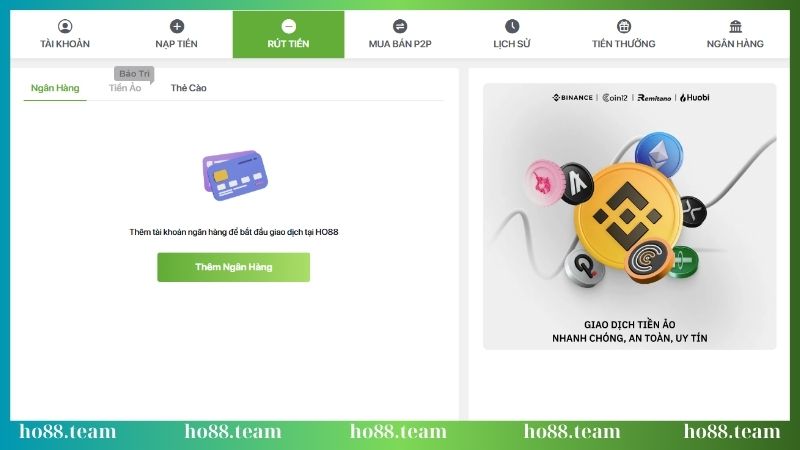Open the Mua Bán P2P swap icon
The height and width of the screenshot is (450, 800).
point(400,26)
